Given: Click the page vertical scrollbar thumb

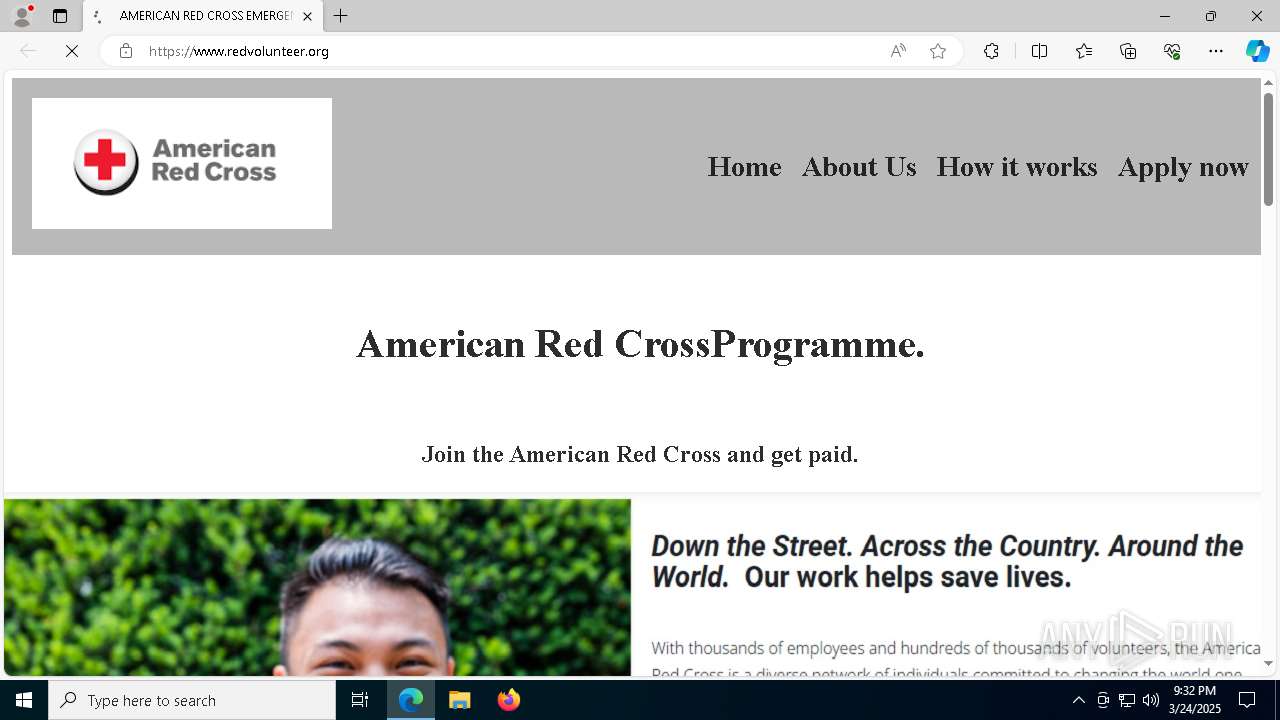Looking at the screenshot, I should point(1268,149).
